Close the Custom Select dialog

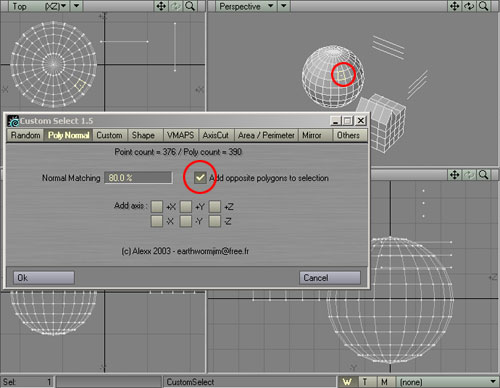(361, 121)
